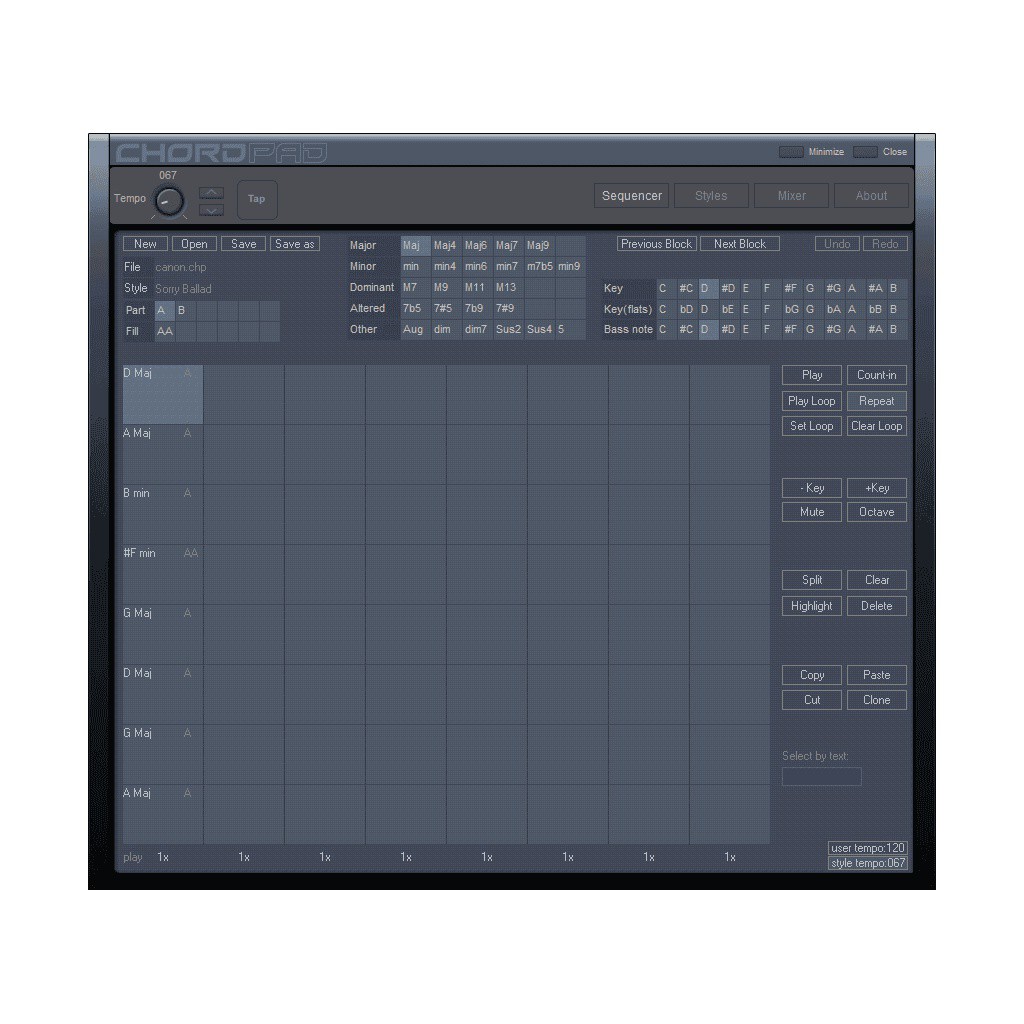Open the Styles tab
This screenshot has height=1024, width=1024.
click(711, 196)
